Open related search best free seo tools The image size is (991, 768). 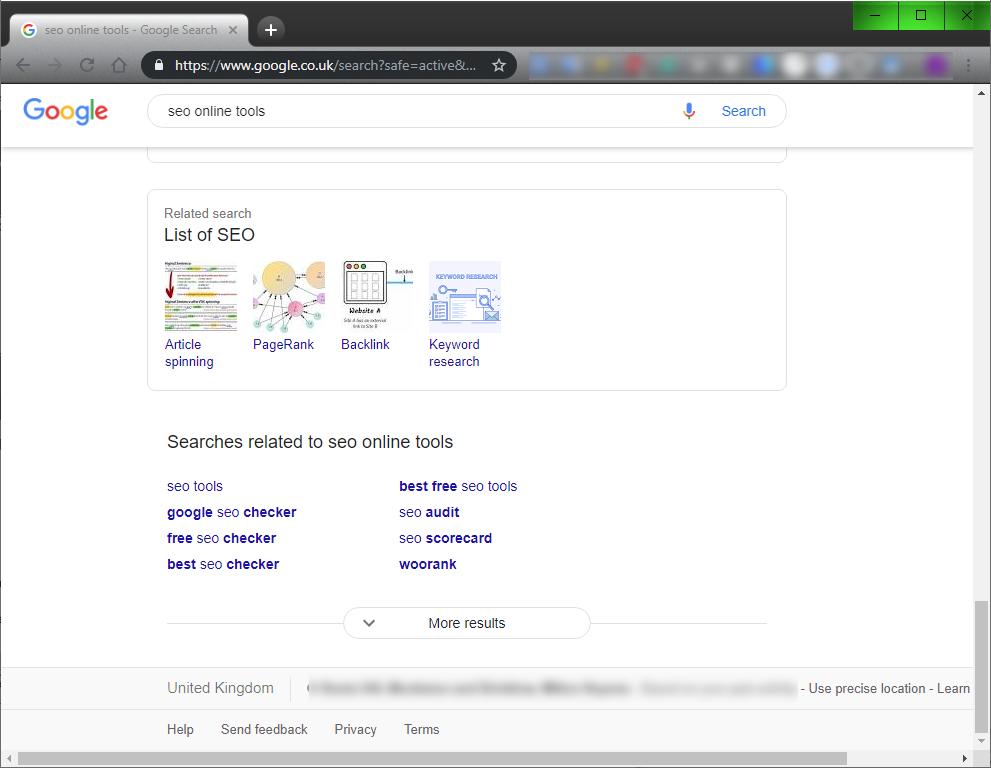point(458,486)
